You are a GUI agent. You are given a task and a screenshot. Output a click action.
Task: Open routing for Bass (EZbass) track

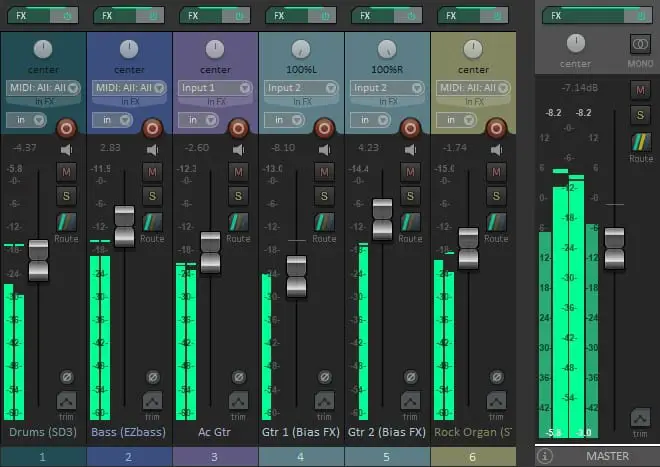tap(152, 222)
